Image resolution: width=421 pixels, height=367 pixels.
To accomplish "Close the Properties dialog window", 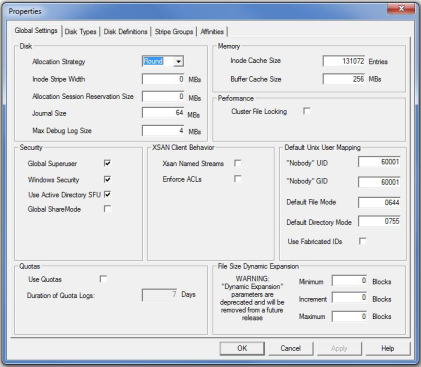I will (x=401, y=9).
